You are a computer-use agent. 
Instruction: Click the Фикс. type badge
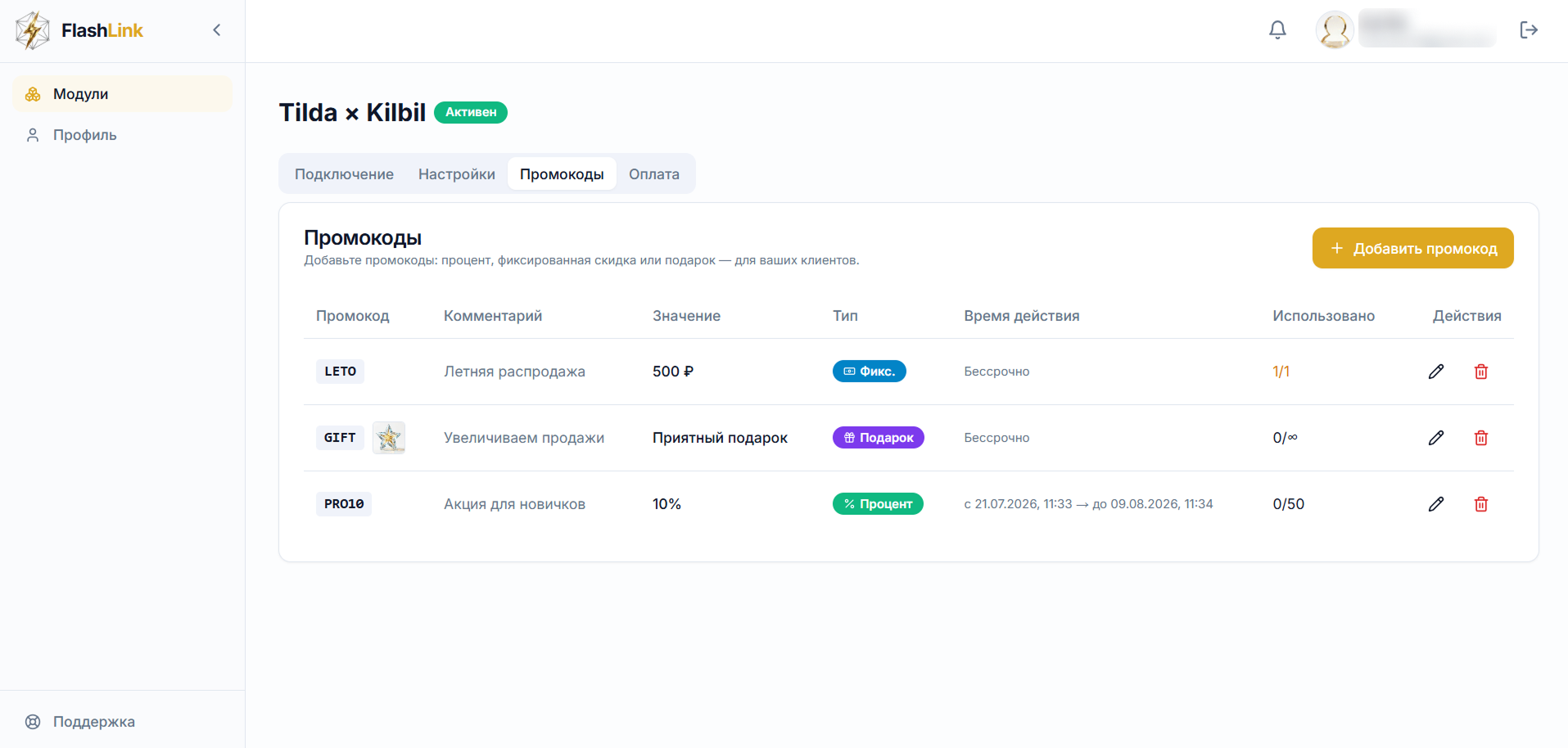(x=870, y=372)
